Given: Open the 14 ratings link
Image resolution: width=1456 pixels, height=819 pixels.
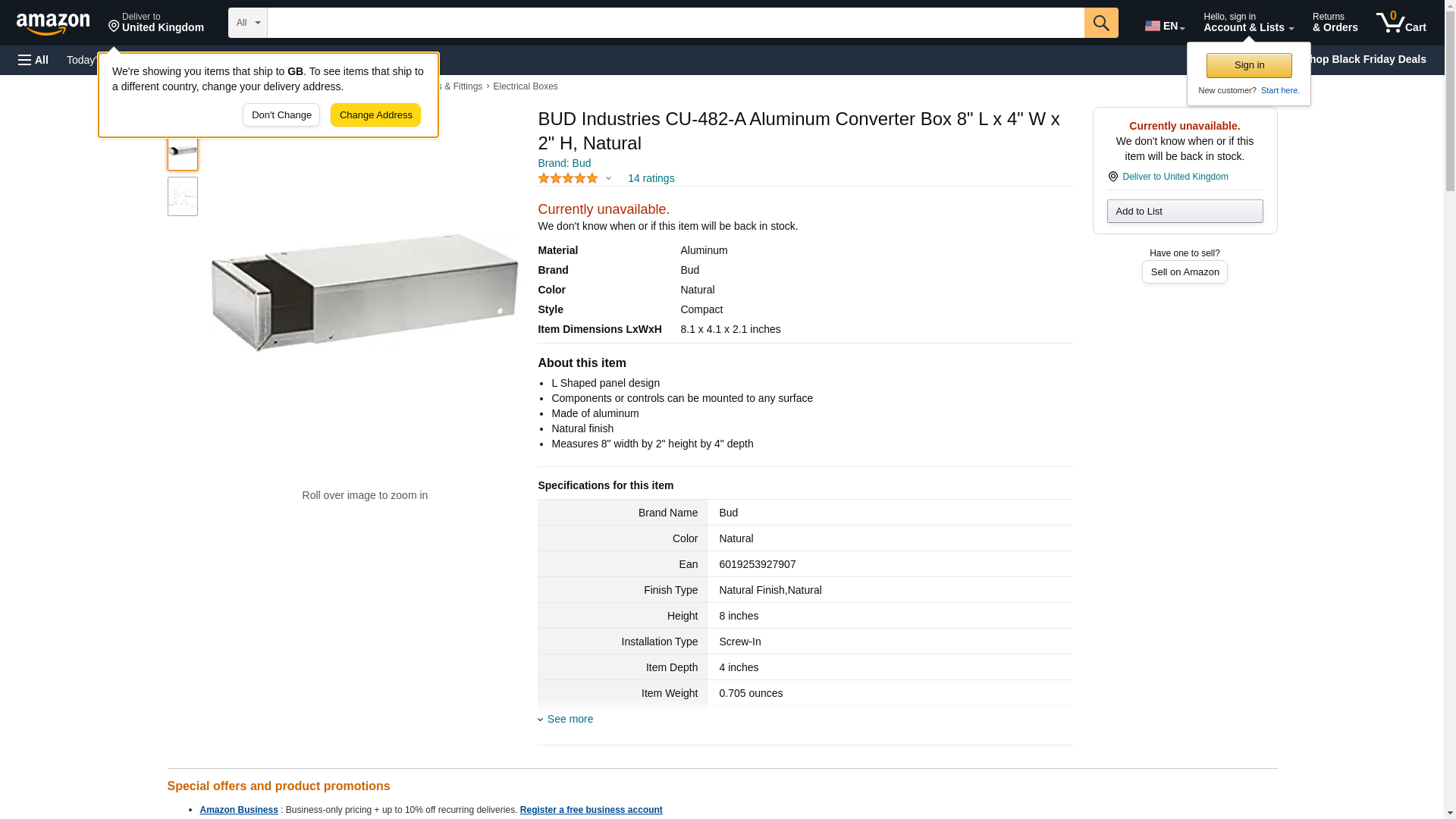Looking at the screenshot, I should click(x=651, y=178).
